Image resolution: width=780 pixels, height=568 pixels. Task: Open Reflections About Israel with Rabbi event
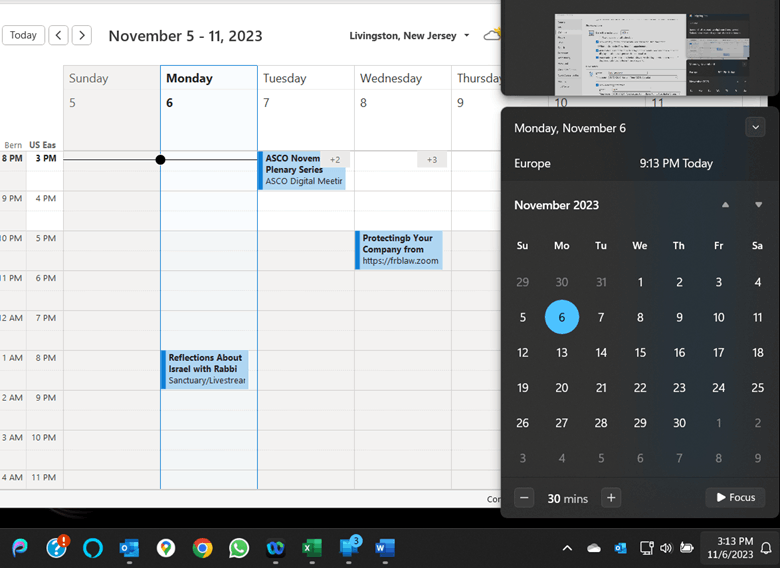205,370
